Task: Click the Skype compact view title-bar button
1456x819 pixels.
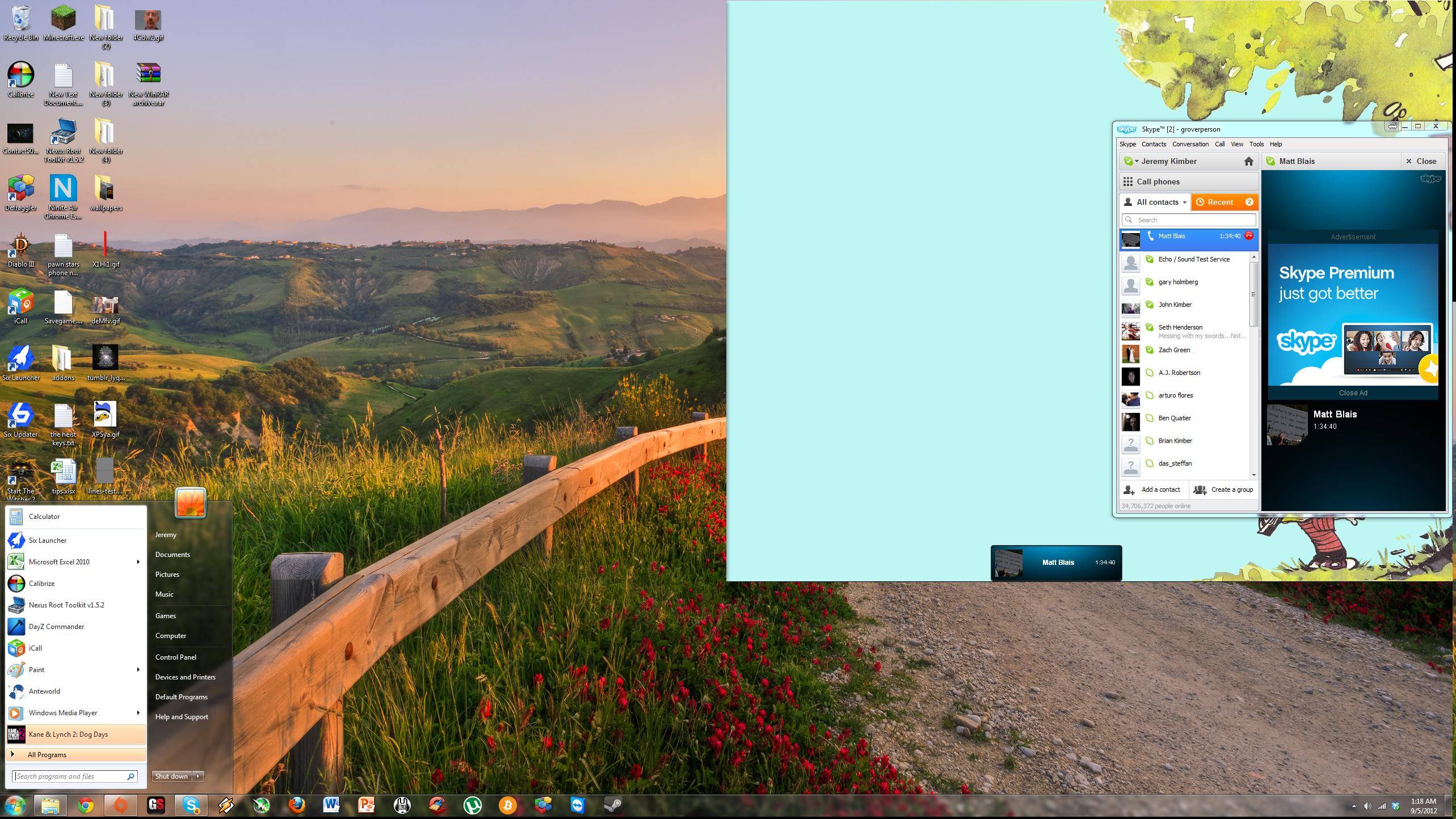Action: [1392, 126]
